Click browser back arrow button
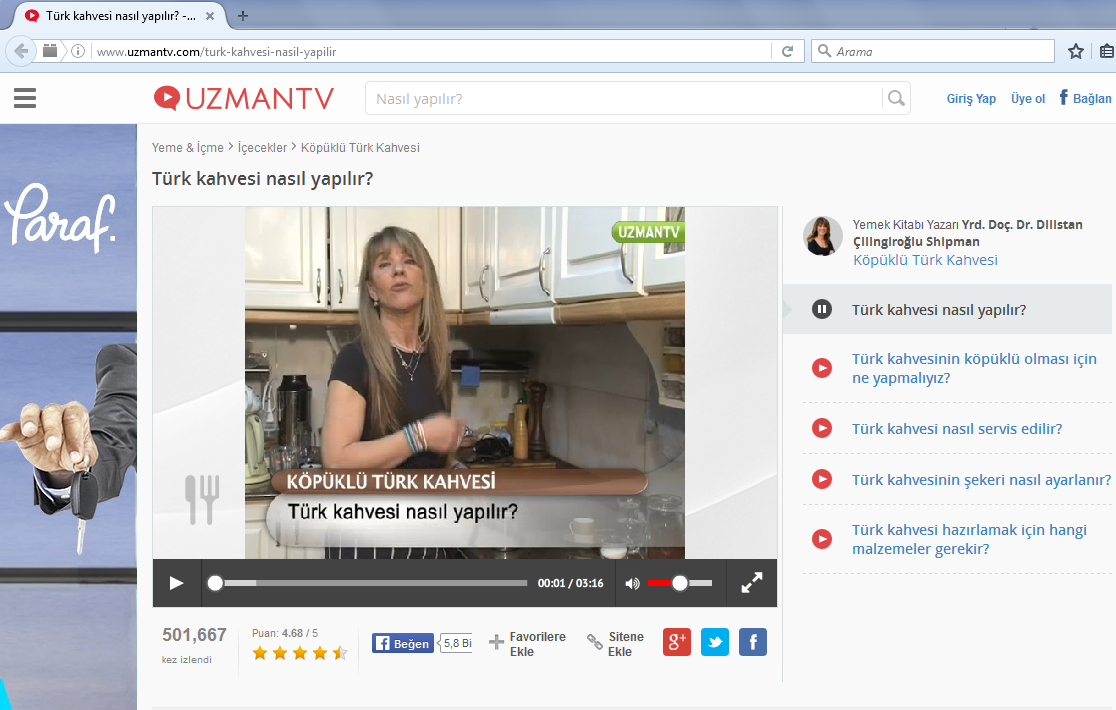The height and width of the screenshot is (710, 1116). pos(21,51)
